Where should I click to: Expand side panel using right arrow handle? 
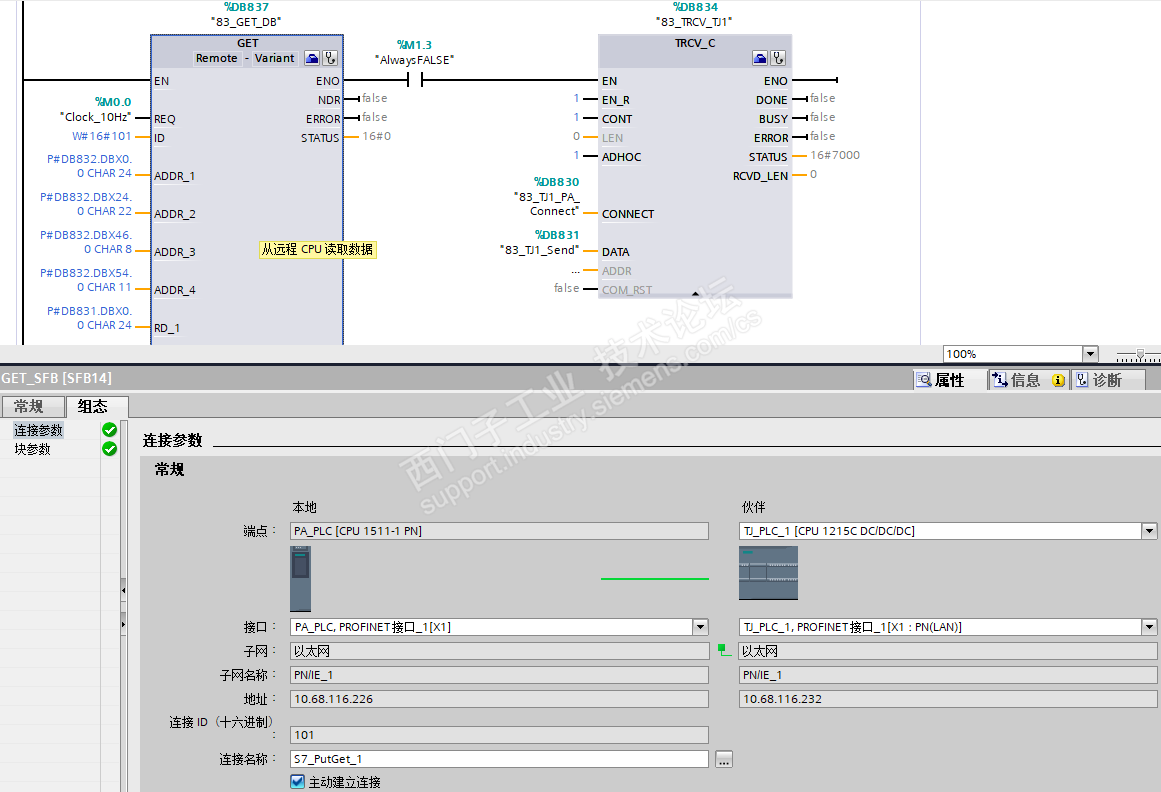click(x=123, y=625)
